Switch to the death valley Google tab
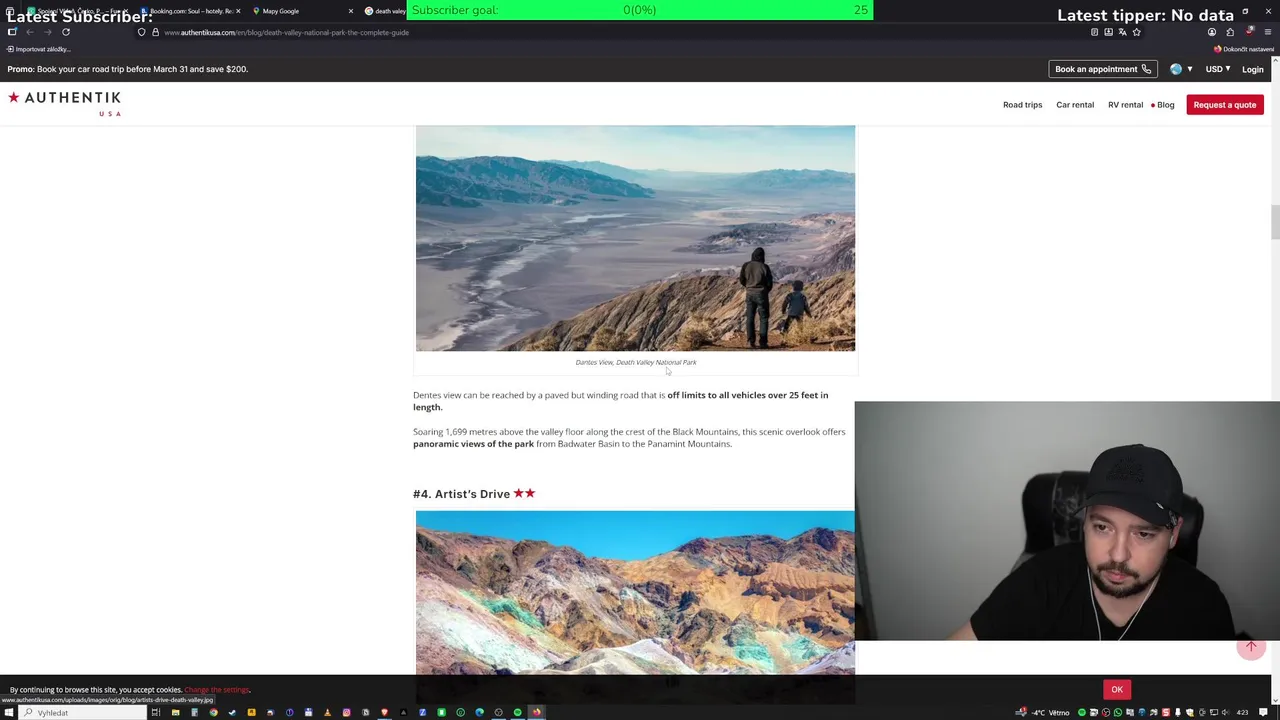Image resolution: width=1280 pixels, height=720 pixels. [x=385, y=11]
